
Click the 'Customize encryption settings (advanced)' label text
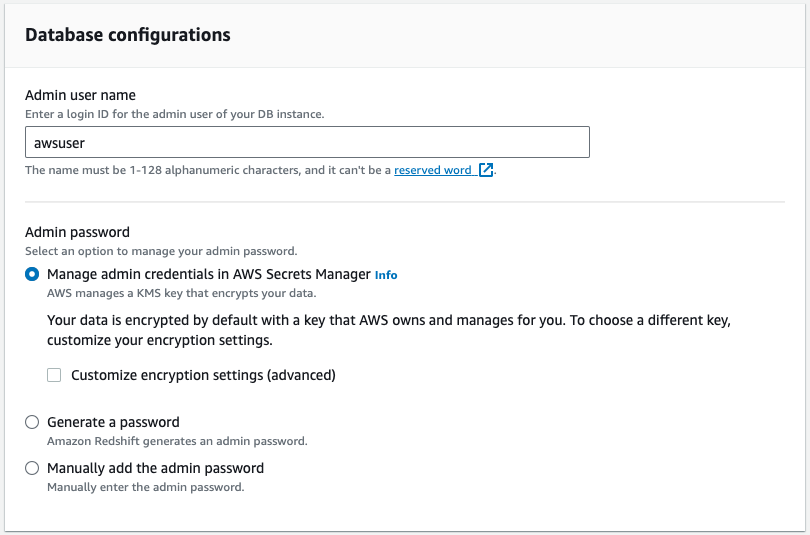click(x=203, y=375)
